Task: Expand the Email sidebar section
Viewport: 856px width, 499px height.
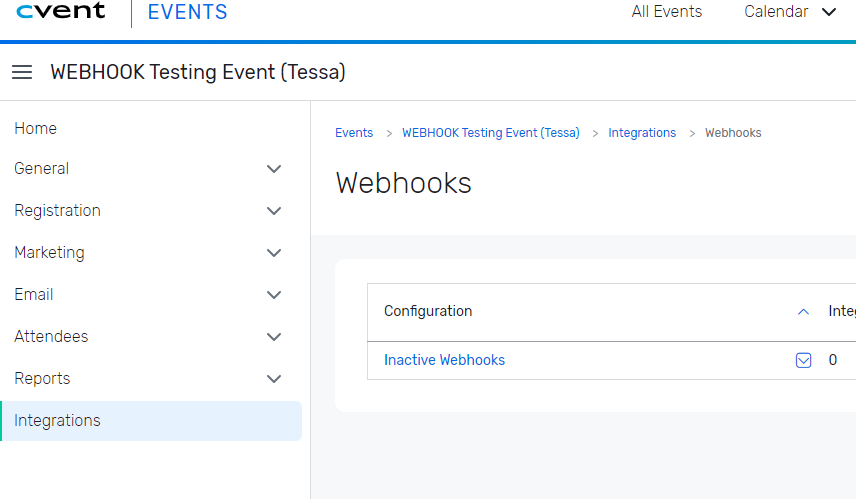Action: (x=274, y=295)
